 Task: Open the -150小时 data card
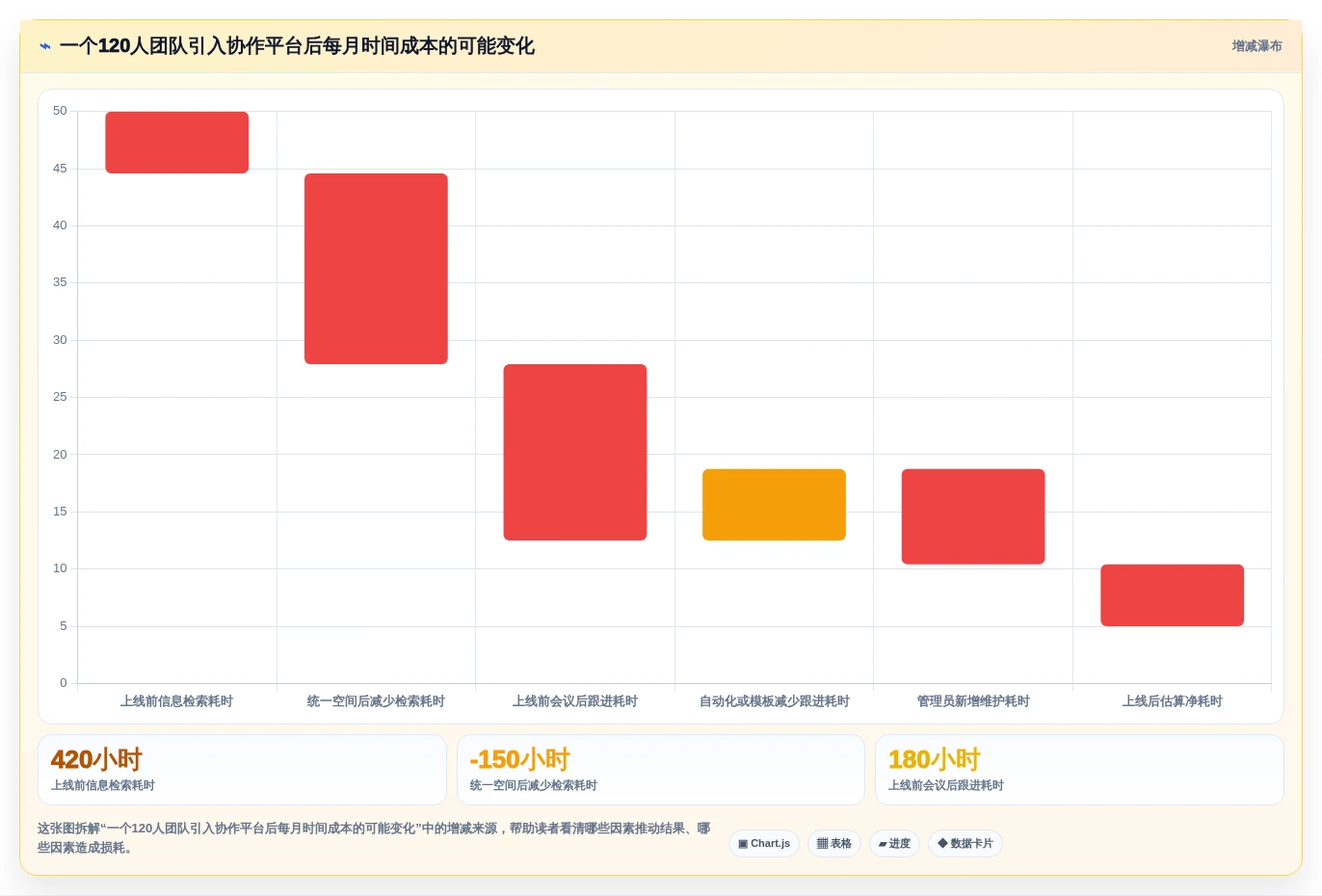[660, 770]
